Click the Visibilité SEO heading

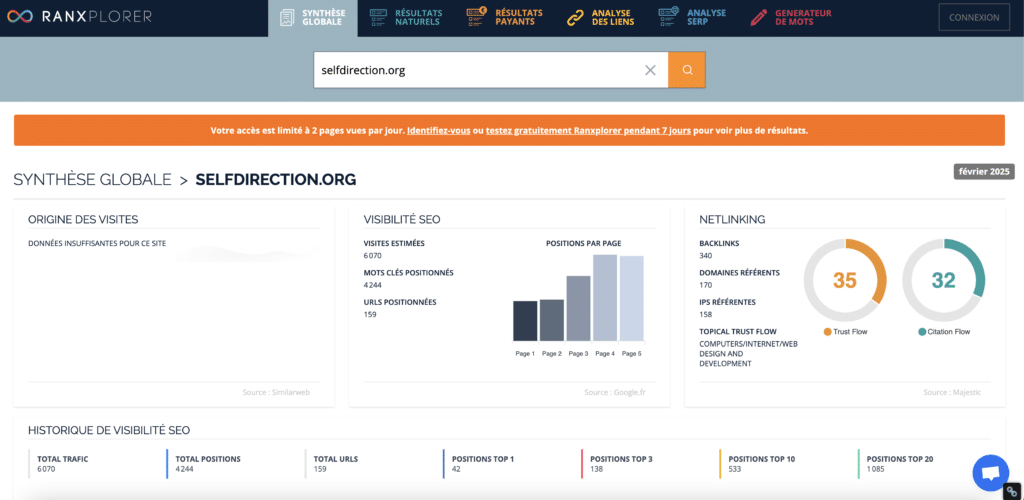coord(402,220)
